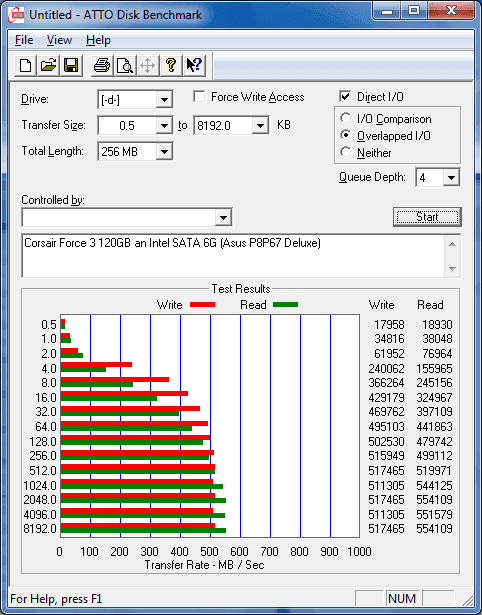Open the Total Length 256 MB dropdown
This screenshot has width=482, height=615.
[164, 152]
